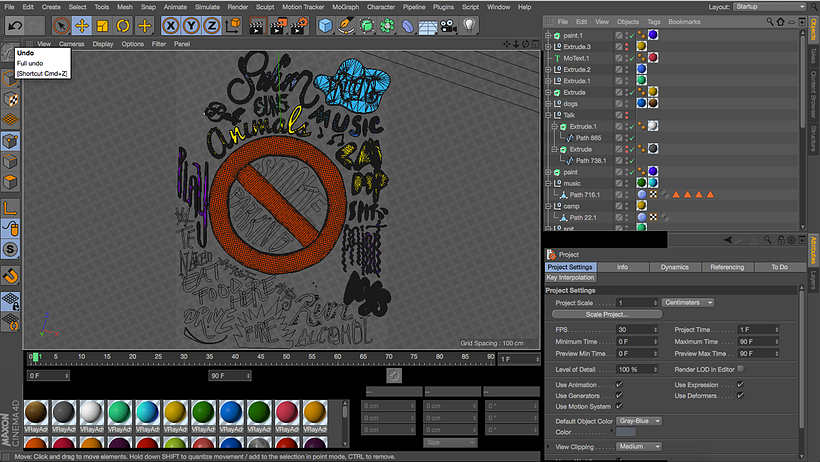The height and width of the screenshot is (462, 820).
Task: Select Path 865 in object list
Action: coord(588,138)
